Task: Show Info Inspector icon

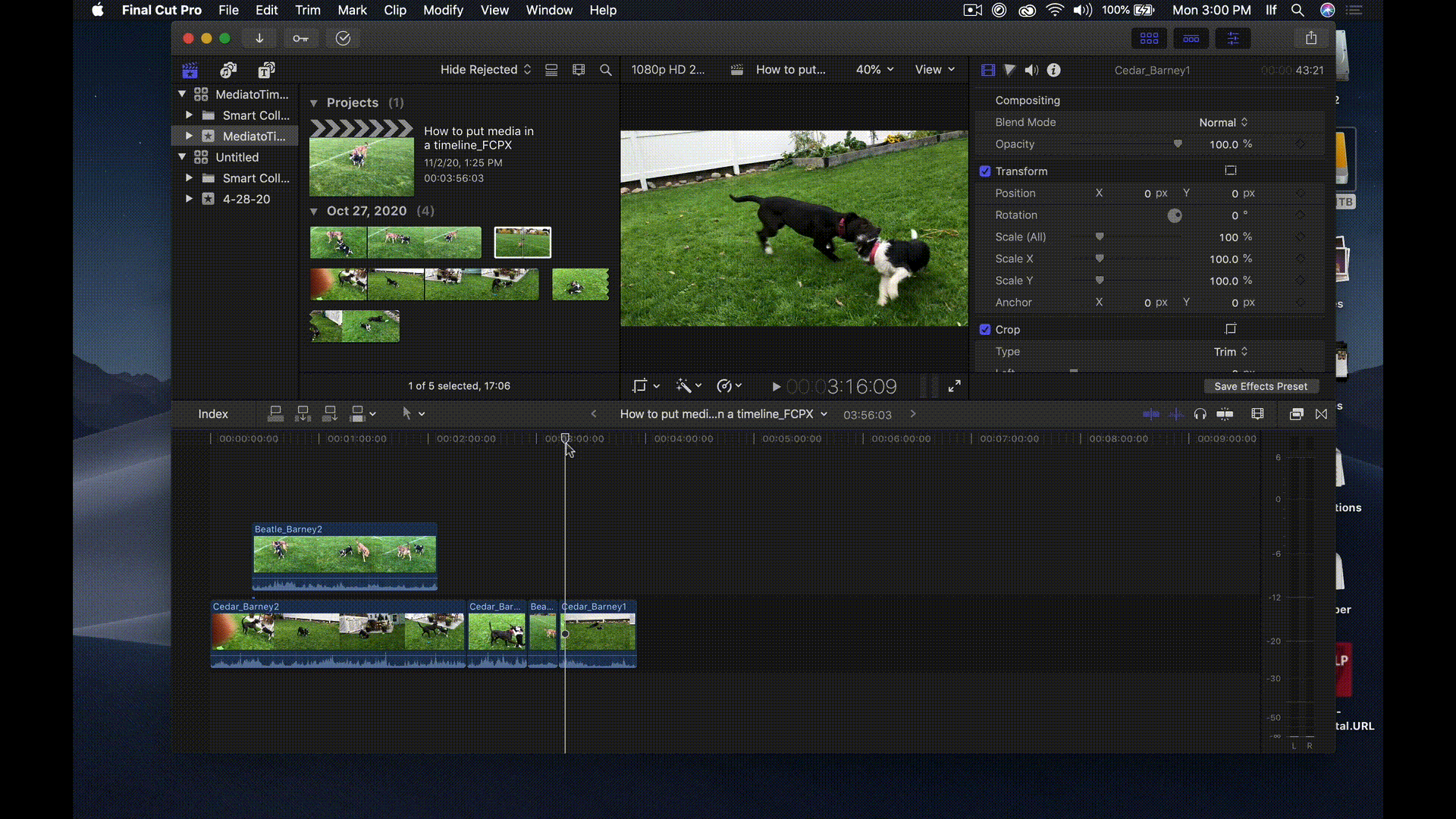Action: tap(1054, 70)
